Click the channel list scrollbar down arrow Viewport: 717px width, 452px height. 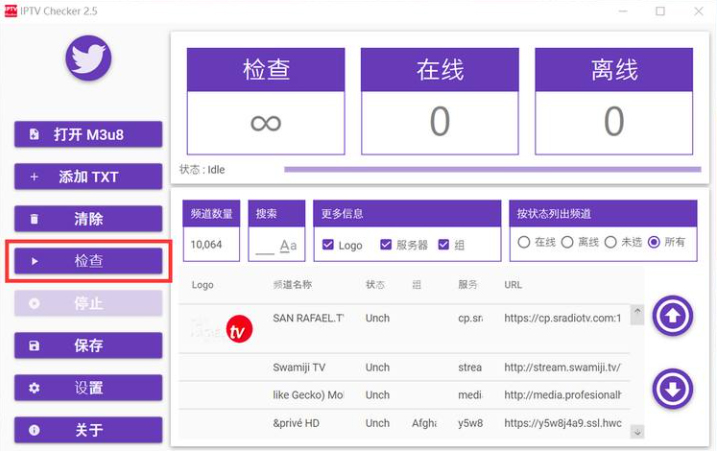[x=637, y=432]
